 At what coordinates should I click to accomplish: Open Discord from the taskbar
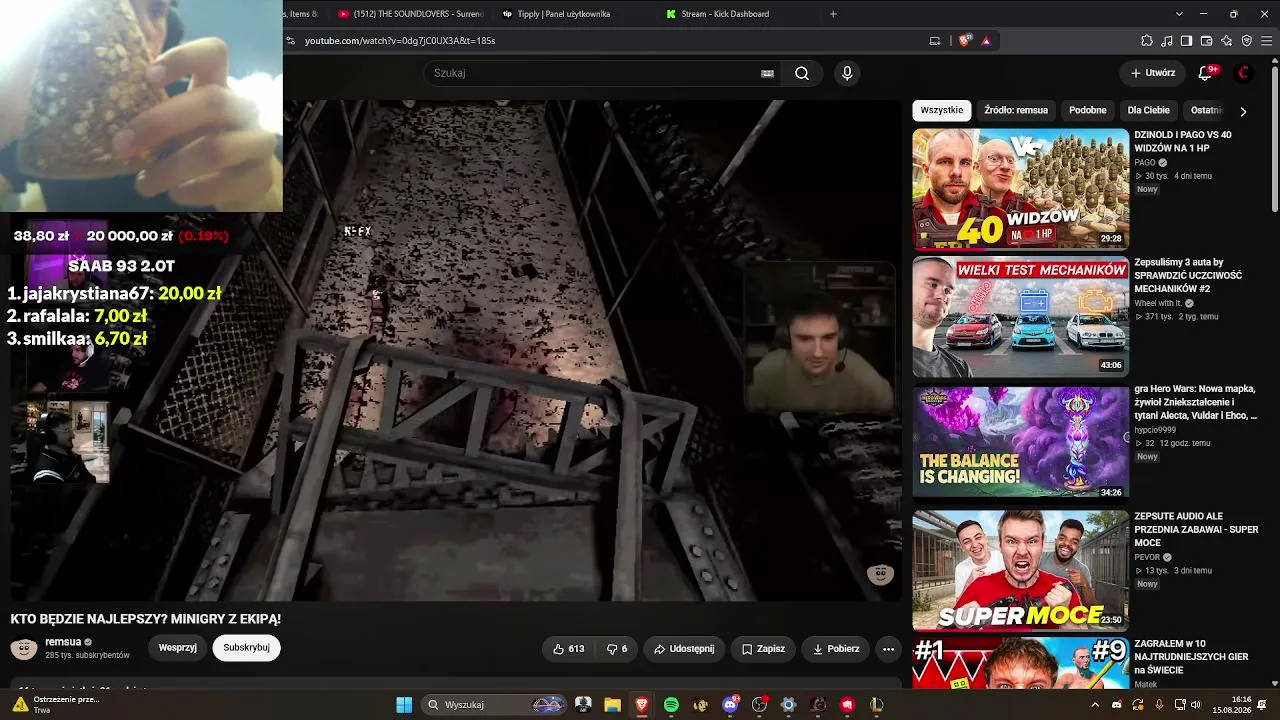[730, 705]
